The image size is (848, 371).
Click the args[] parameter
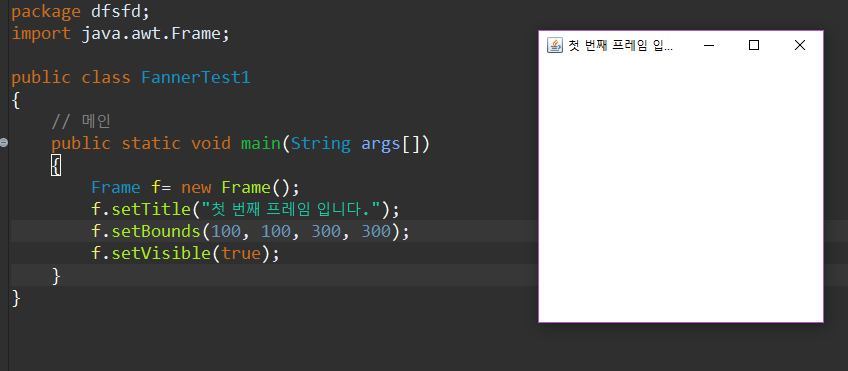tap(390, 143)
